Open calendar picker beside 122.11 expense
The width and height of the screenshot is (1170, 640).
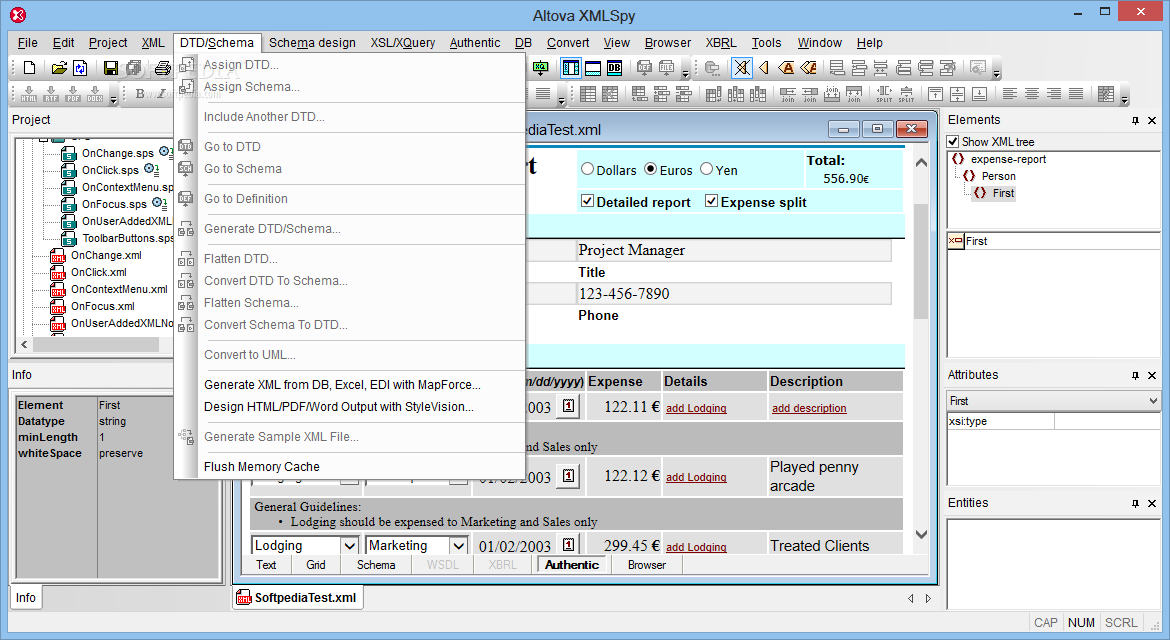pos(569,406)
